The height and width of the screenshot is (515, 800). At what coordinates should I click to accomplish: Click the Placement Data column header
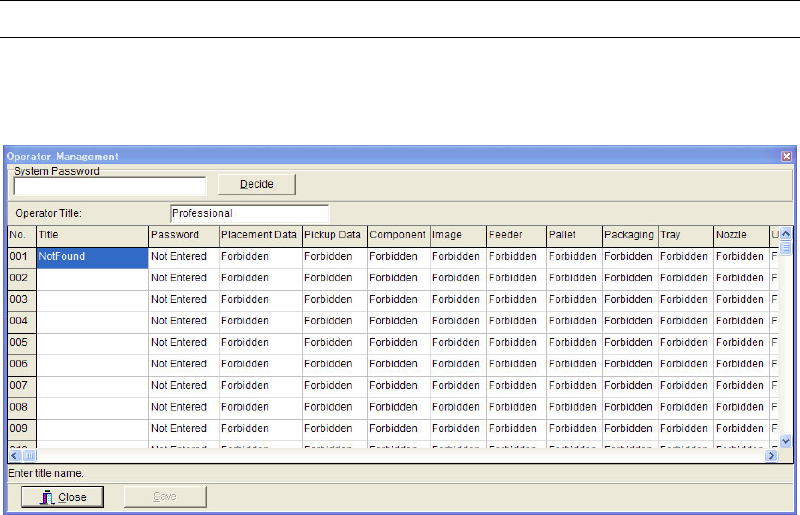click(261, 235)
